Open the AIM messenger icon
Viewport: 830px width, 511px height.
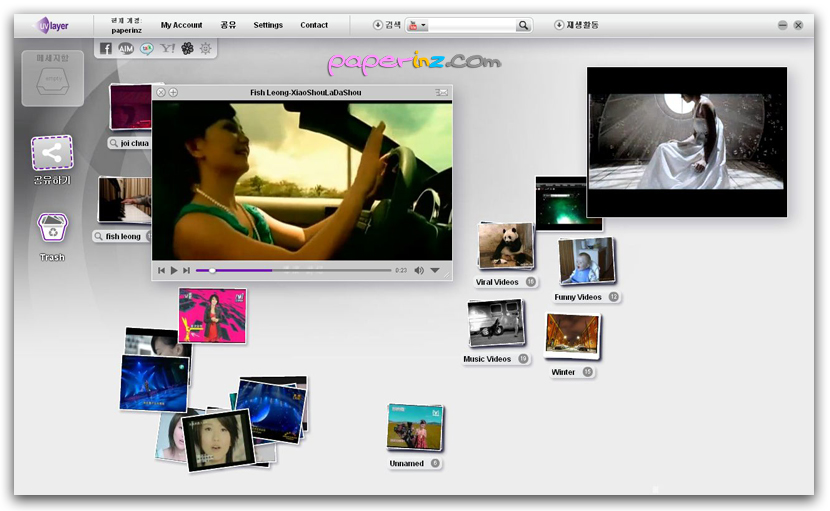pyautogui.click(x=125, y=49)
